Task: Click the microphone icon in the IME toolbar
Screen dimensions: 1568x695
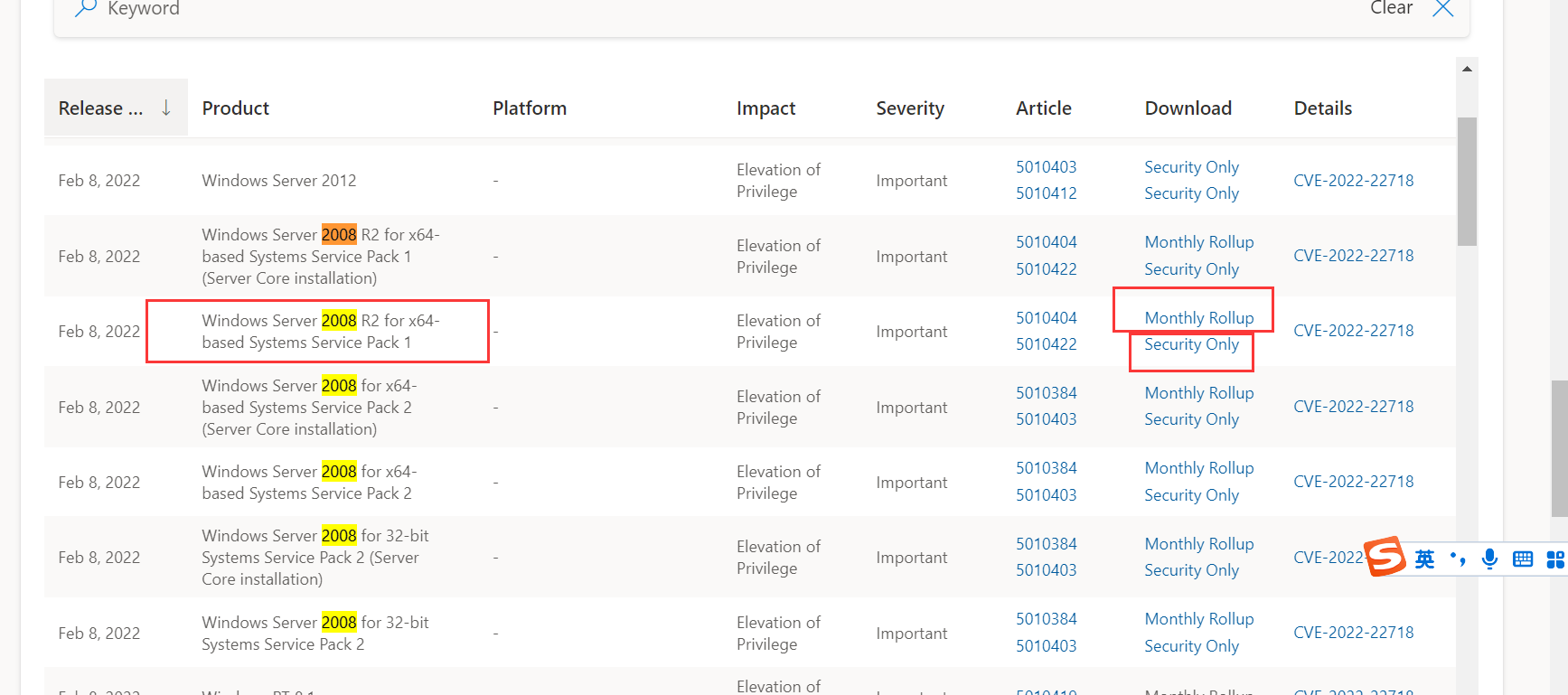Action: pyautogui.click(x=1489, y=559)
